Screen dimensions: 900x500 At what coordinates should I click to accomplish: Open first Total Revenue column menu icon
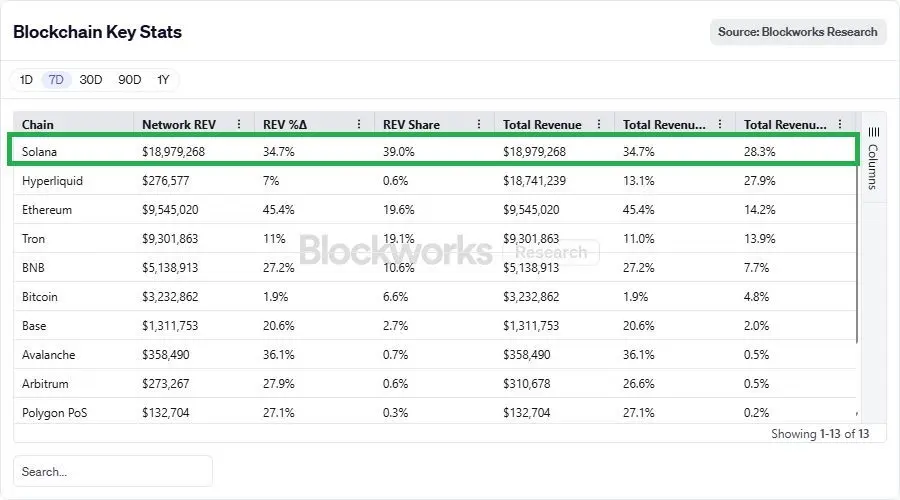[599, 124]
